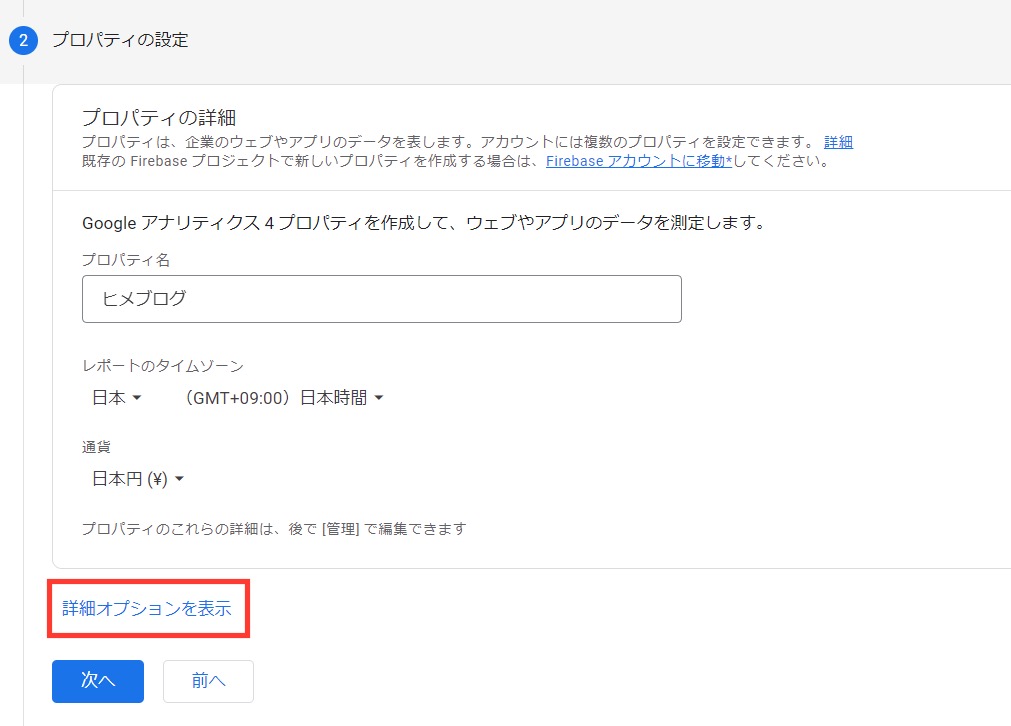
Task: Expand the country dropdown showing 日本
Action: [x=113, y=397]
